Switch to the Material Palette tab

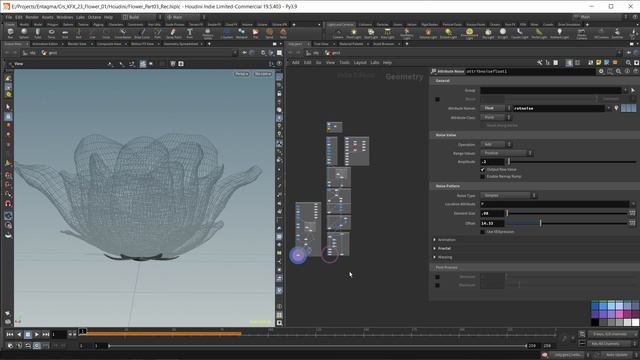[x=351, y=44]
